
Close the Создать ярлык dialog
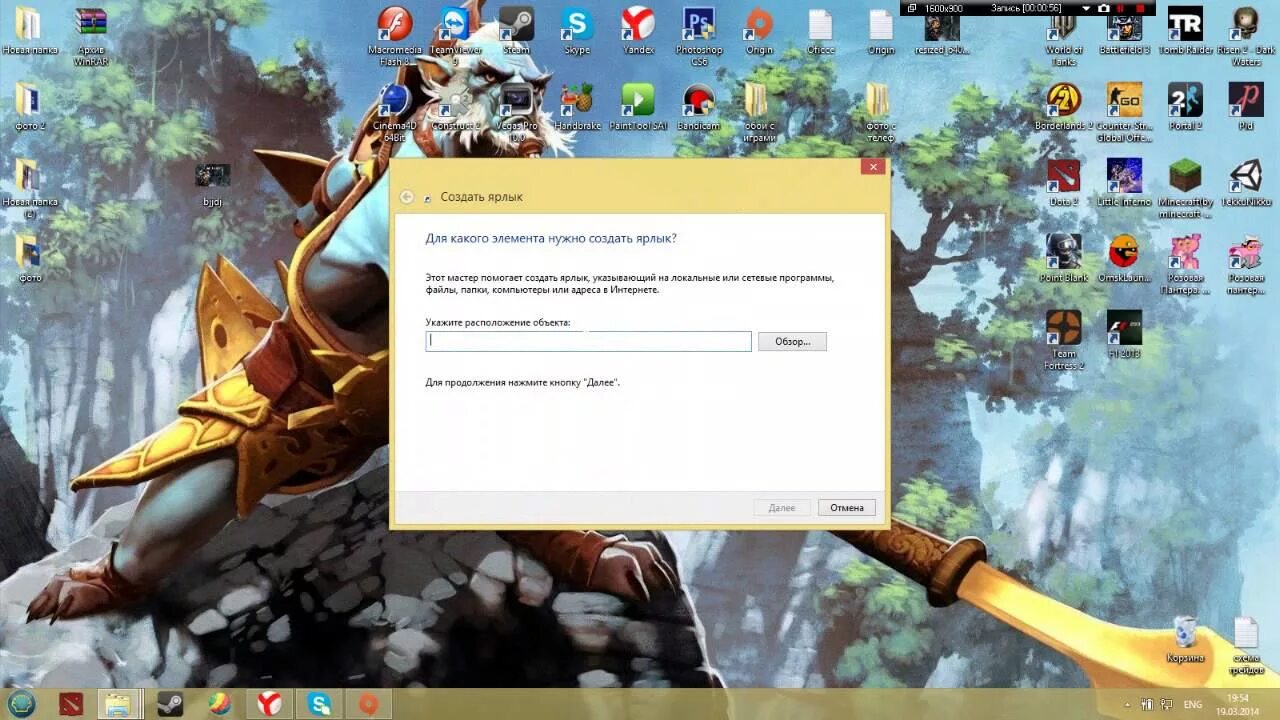pos(873,168)
